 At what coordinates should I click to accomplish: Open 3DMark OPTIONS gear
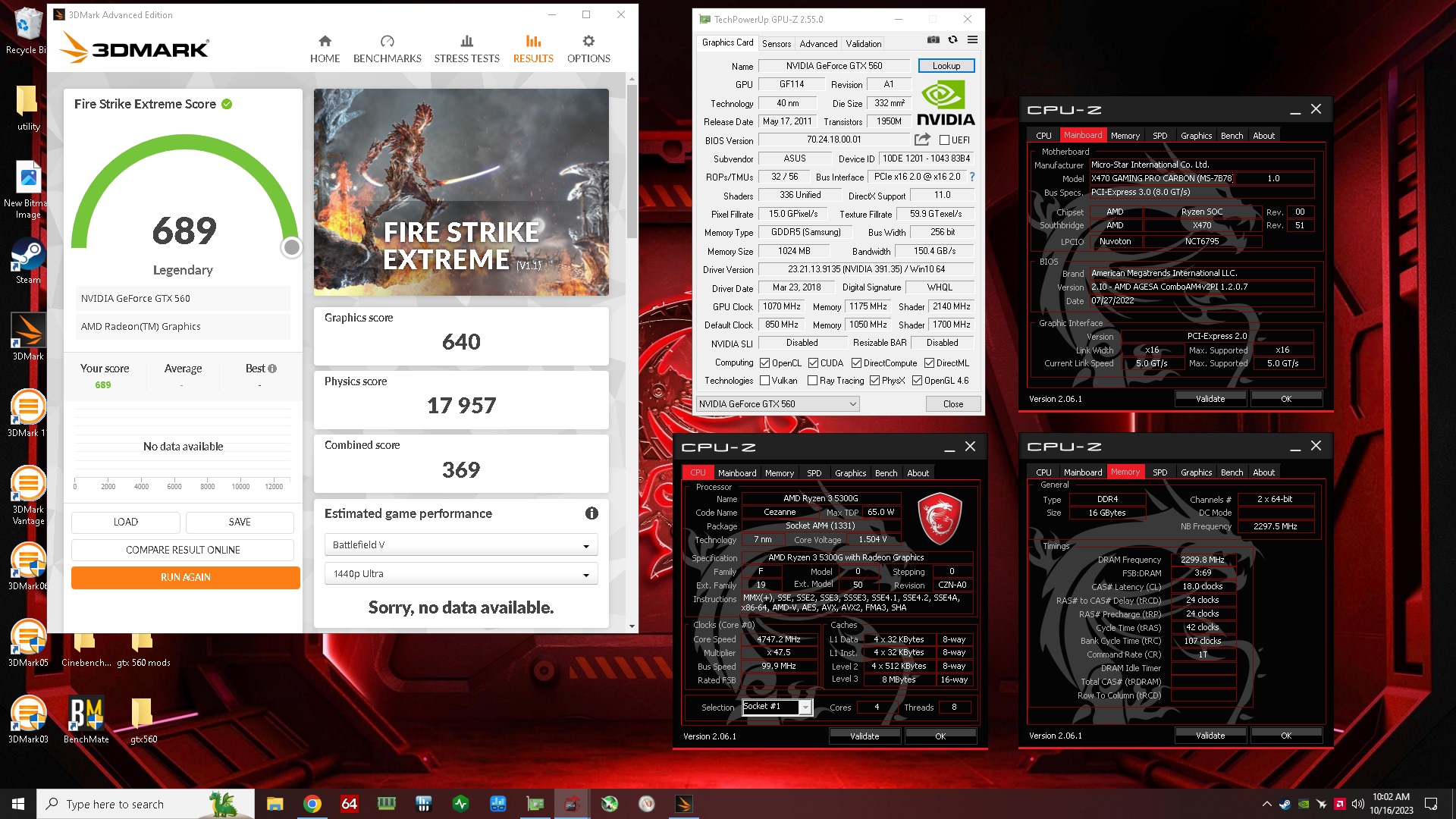point(588,49)
